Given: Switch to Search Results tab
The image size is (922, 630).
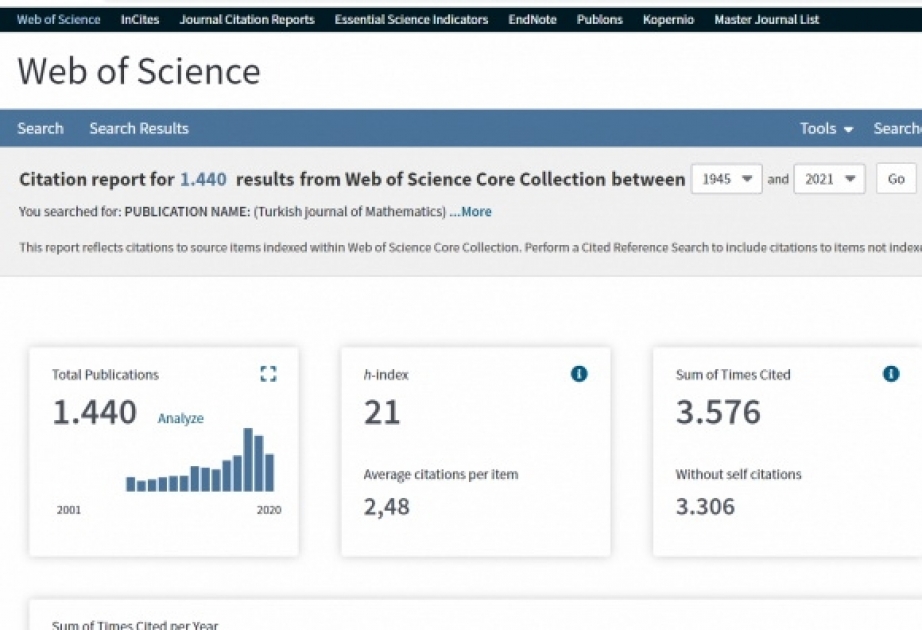Looking at the screenshot, I should [139, 128].
